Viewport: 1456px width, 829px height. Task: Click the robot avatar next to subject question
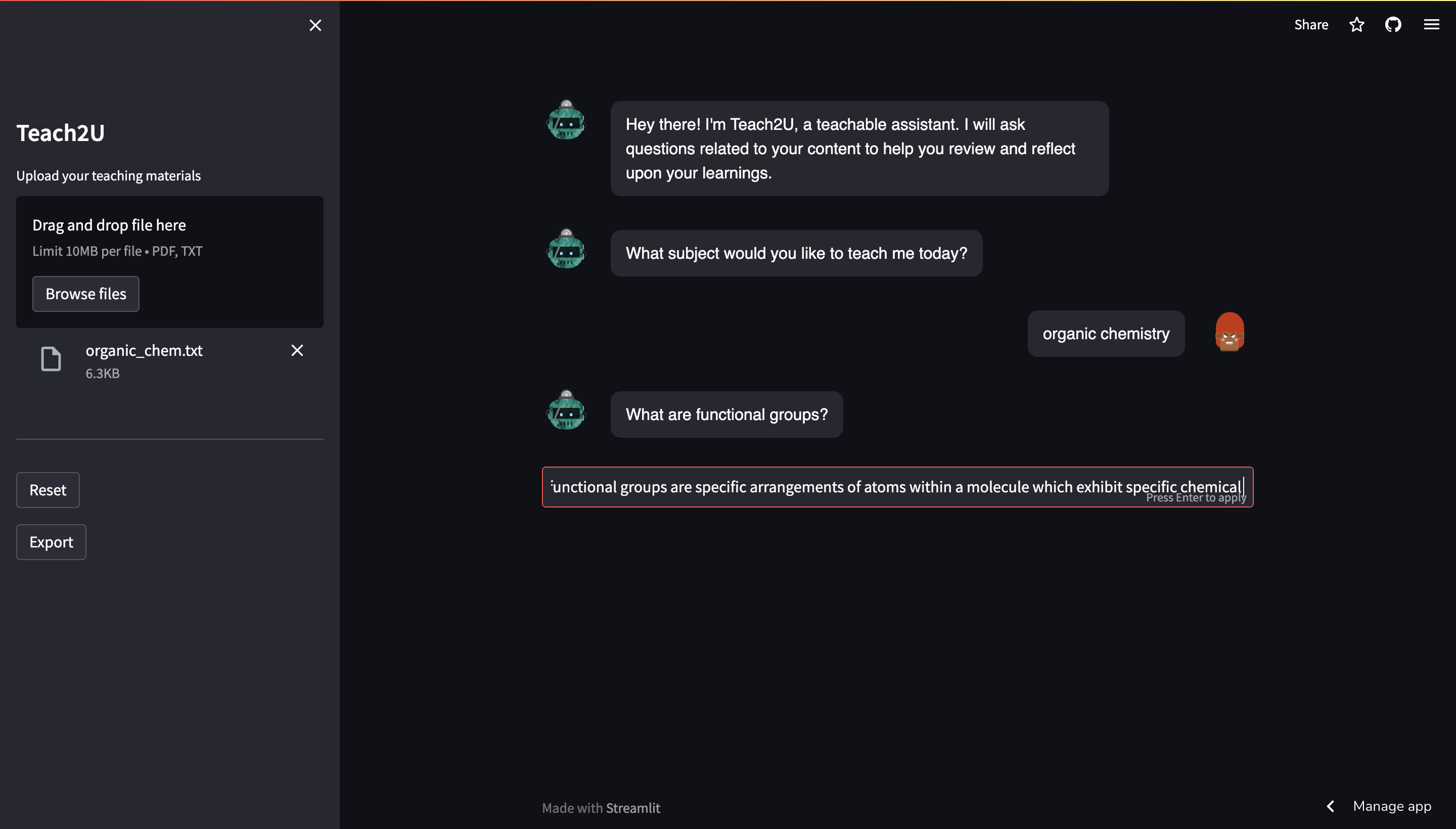[566, 249]
